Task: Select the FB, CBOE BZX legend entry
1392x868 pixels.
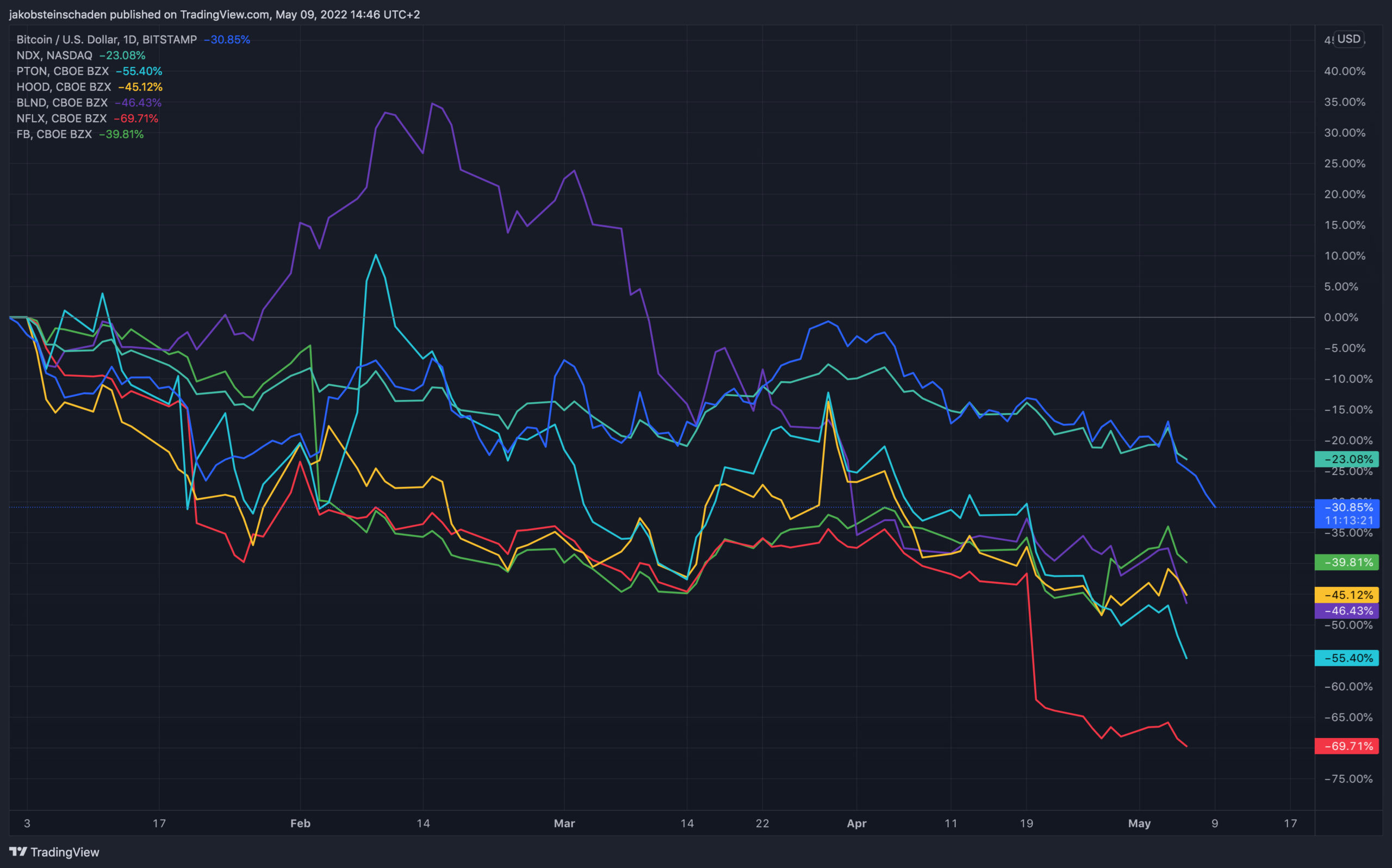Action: click(80, 134)
